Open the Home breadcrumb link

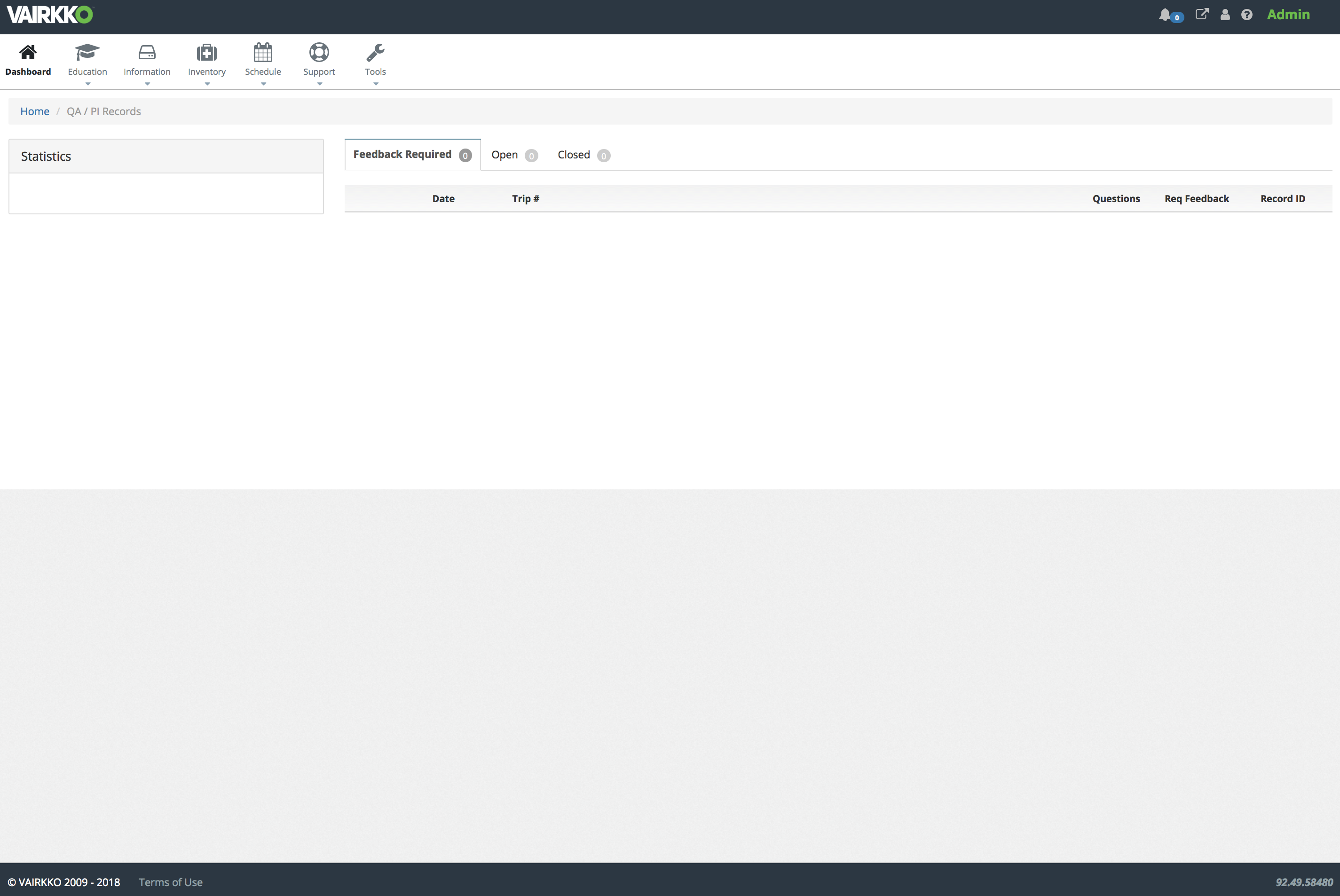coord(34,111)
